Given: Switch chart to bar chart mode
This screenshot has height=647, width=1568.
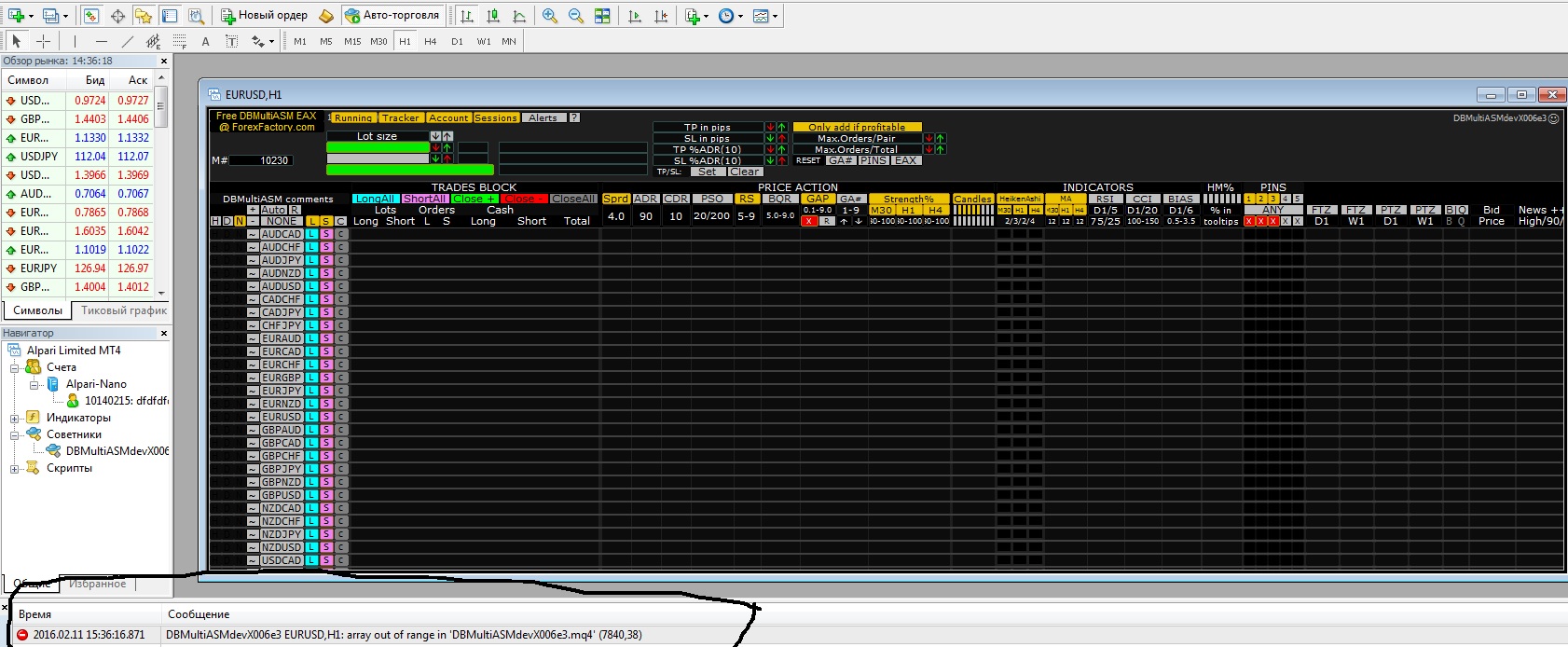Looking at the screenshot, I should click(467, 15).
